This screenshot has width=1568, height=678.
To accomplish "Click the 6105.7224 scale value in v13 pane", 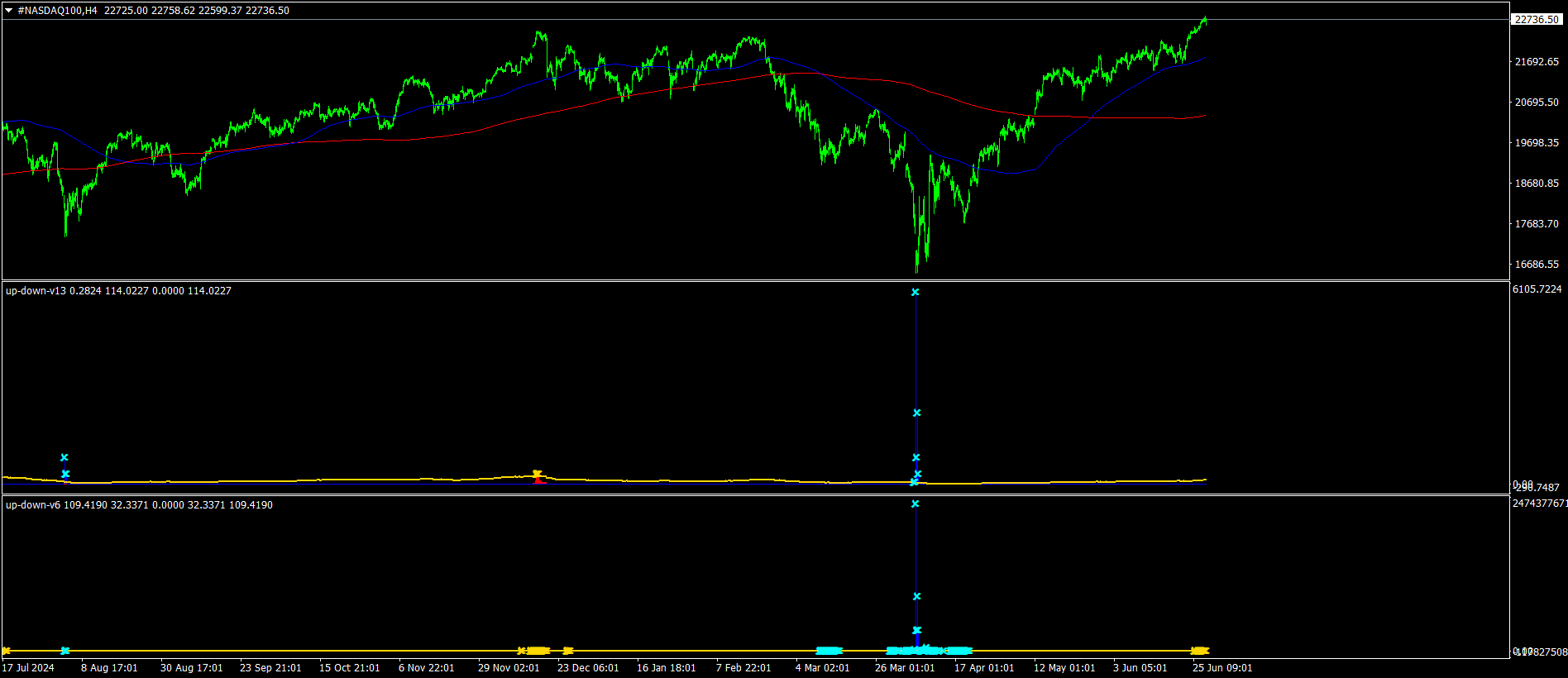I will 1537,289.
